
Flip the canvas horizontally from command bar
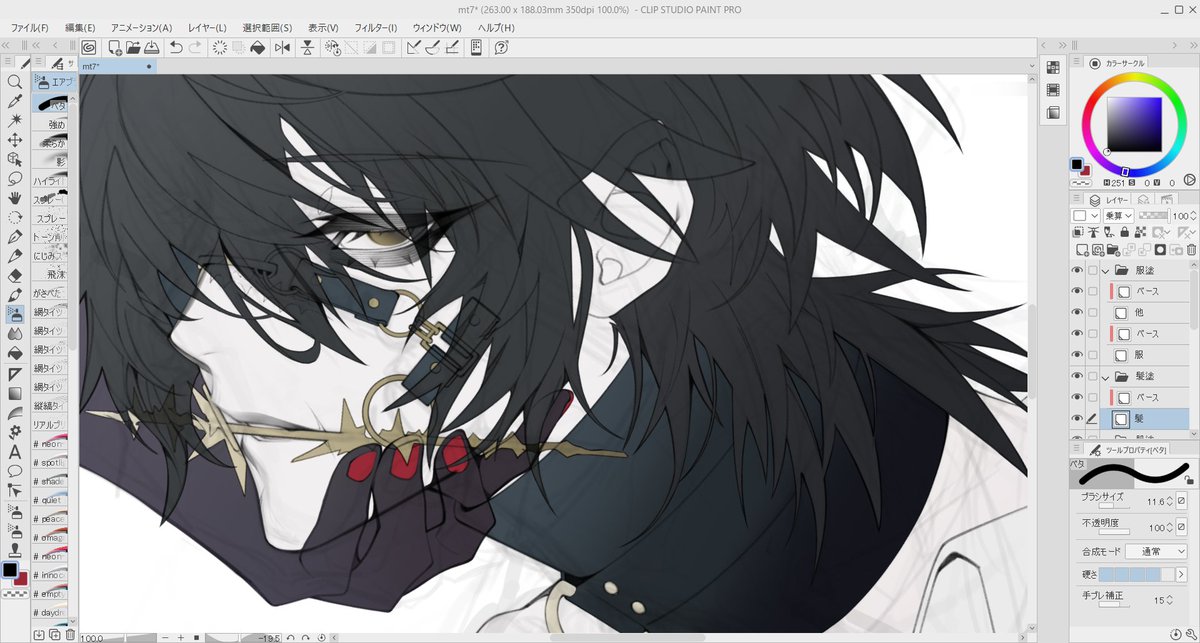[282, 47]
